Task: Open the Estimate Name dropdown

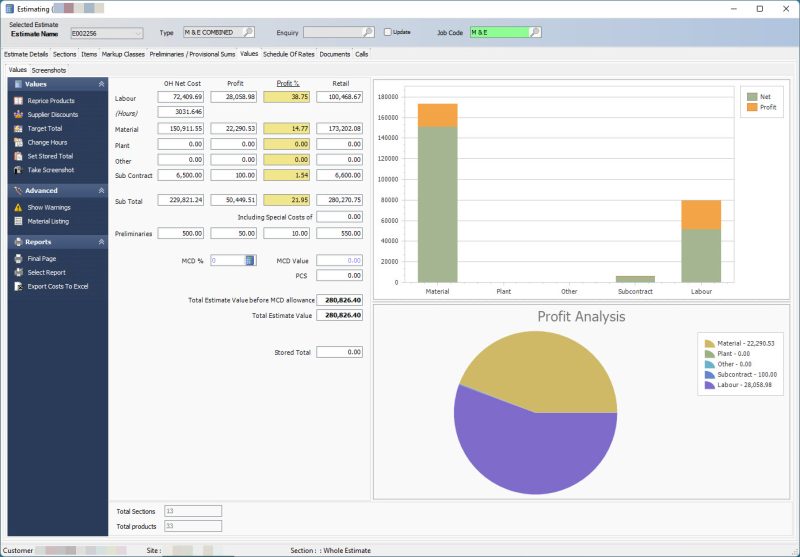Action: (x=137, y=33)
